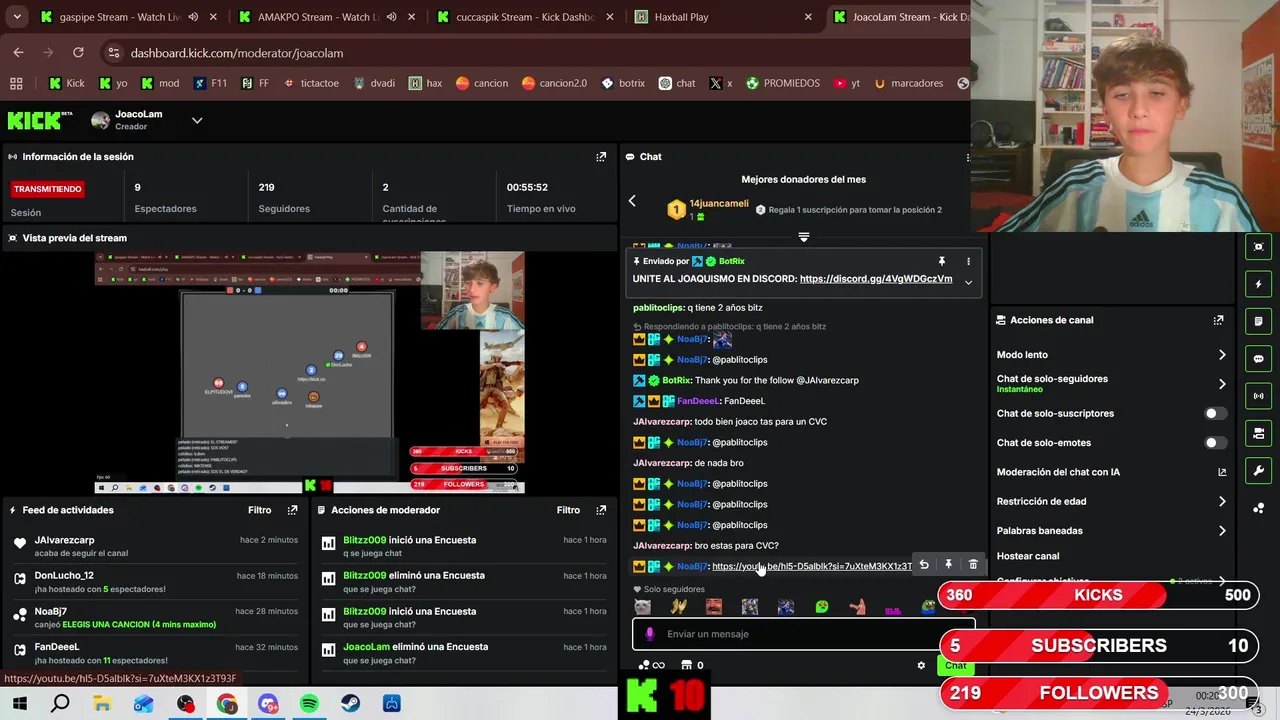Viewport: 1280px width, 720px height.
Task: Open the JoacoLam channel selector dropdown
Action: (197, 120)
